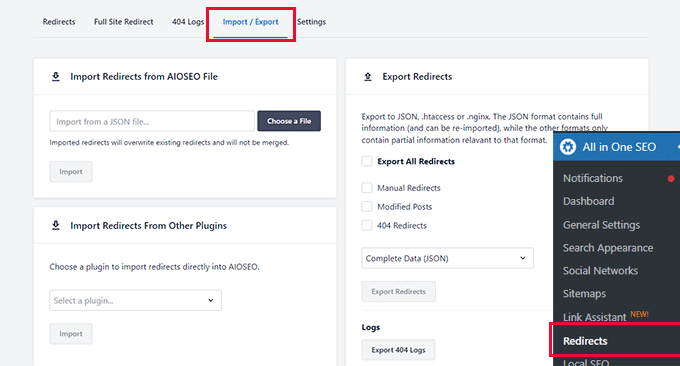Go to Search Appearance menu item
Image resolution: width=680 pixels, height=366 pixels.
608,248
